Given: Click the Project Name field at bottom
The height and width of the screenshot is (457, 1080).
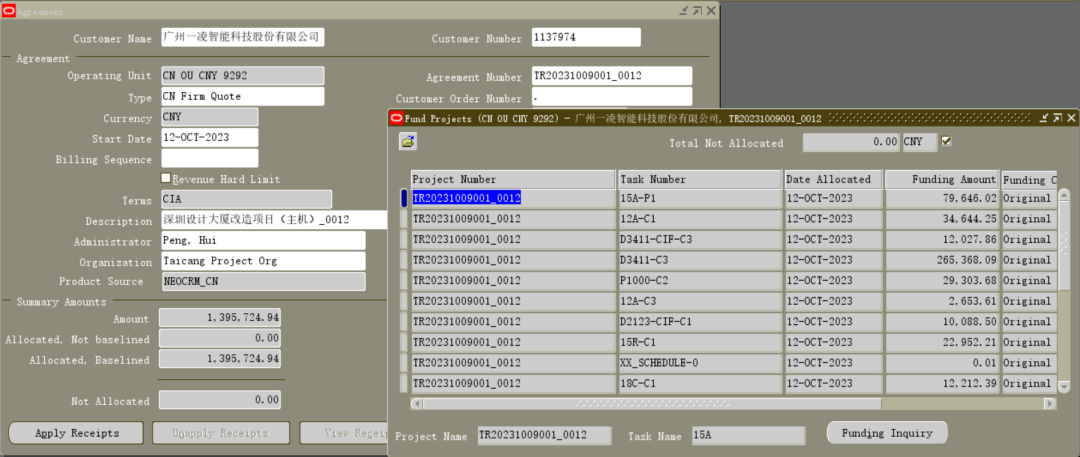Looking at the screenshot, I should (545, 435).
